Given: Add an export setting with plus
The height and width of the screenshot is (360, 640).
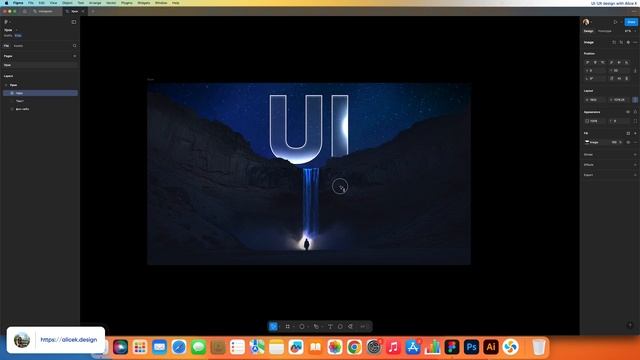Looking at the screenshot, I should click(x=635, y=175).
